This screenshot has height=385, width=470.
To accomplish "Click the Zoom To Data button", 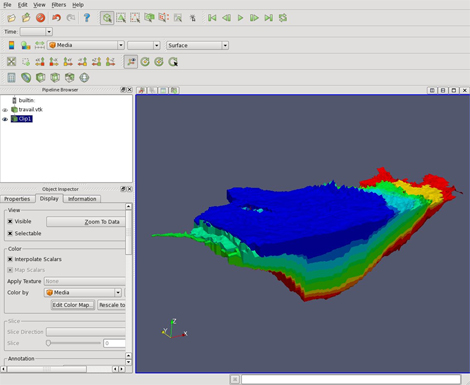I will (86, 222).
